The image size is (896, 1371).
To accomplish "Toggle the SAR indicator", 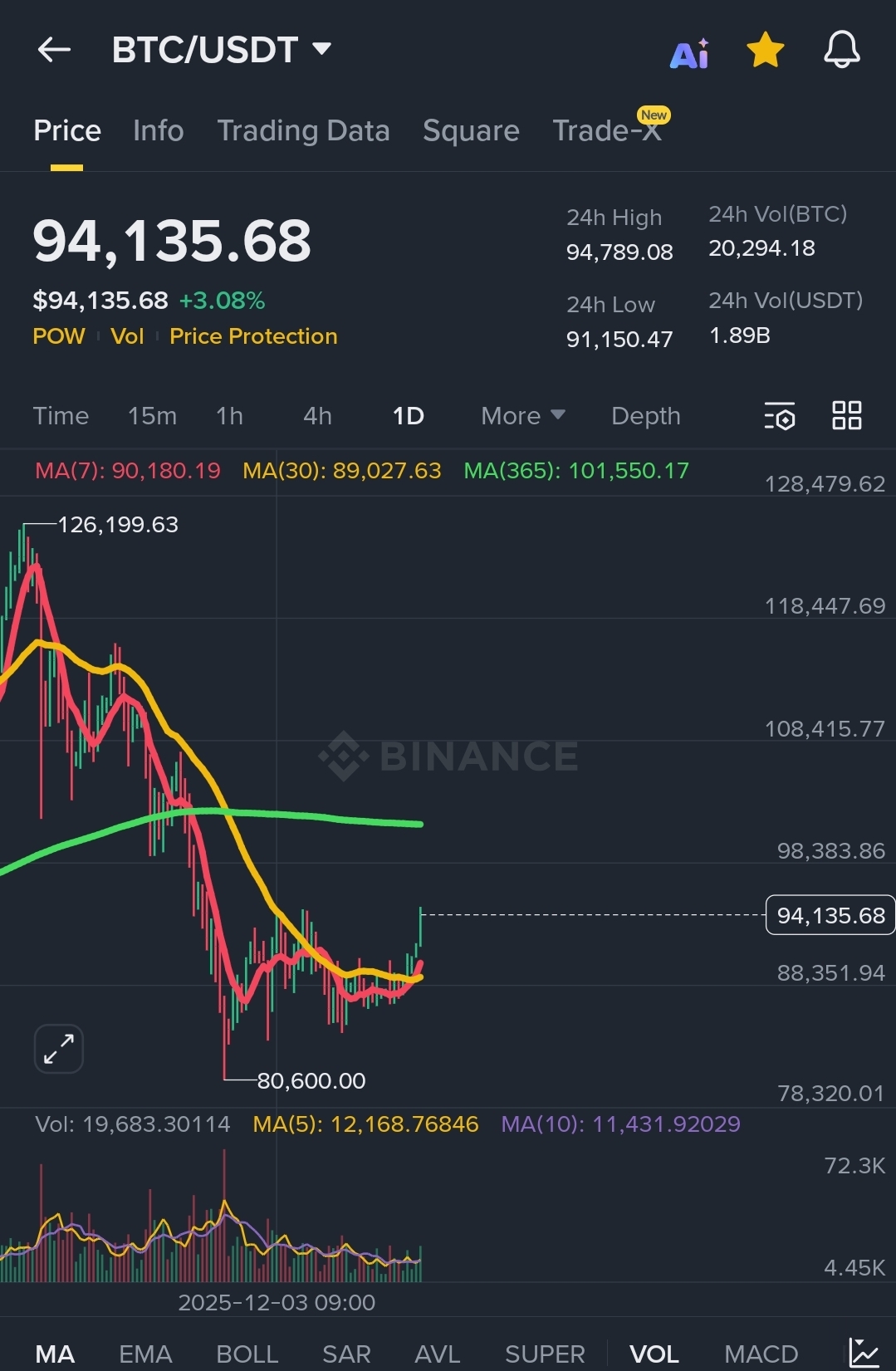I will click(x=346, y=1354).
